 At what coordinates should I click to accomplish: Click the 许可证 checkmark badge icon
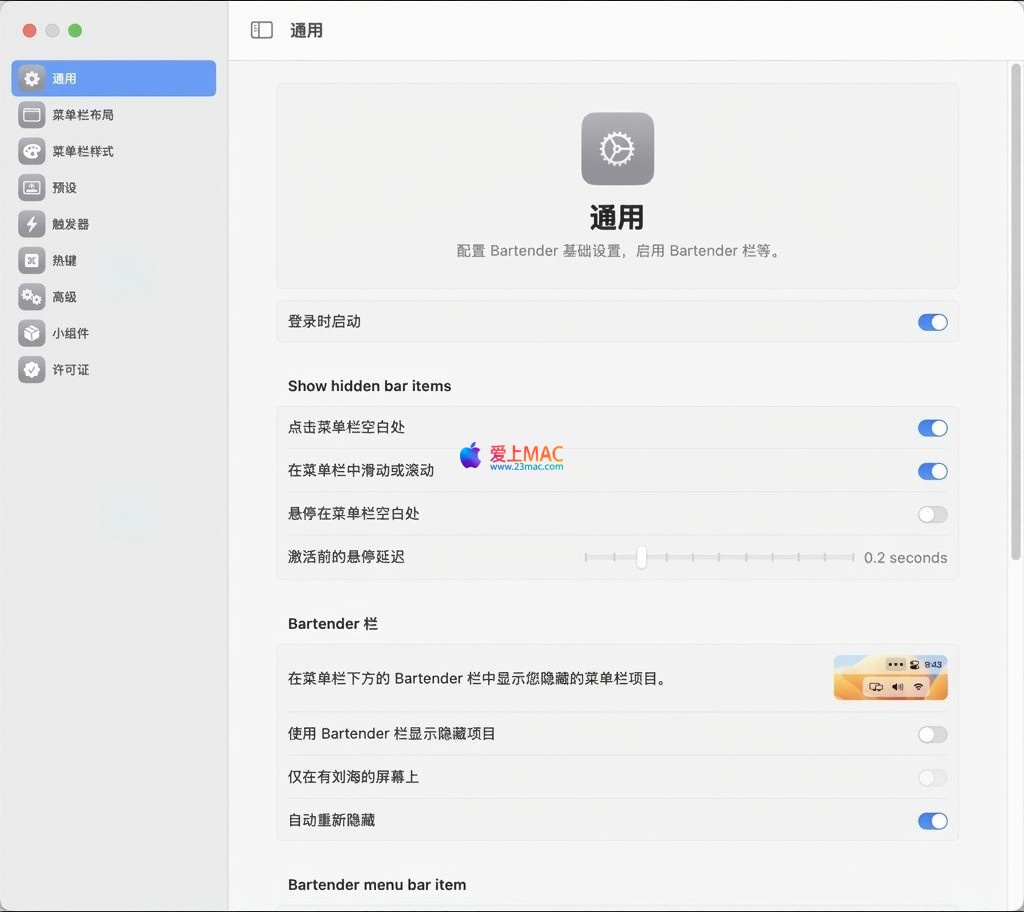pyautogui.click(x=32, y=370)
